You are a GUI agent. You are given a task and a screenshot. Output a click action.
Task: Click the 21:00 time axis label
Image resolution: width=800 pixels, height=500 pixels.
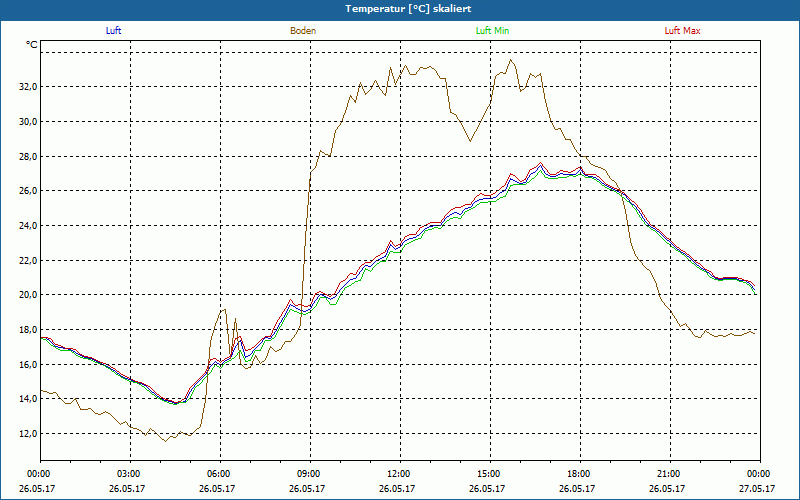tap(670, 474)
